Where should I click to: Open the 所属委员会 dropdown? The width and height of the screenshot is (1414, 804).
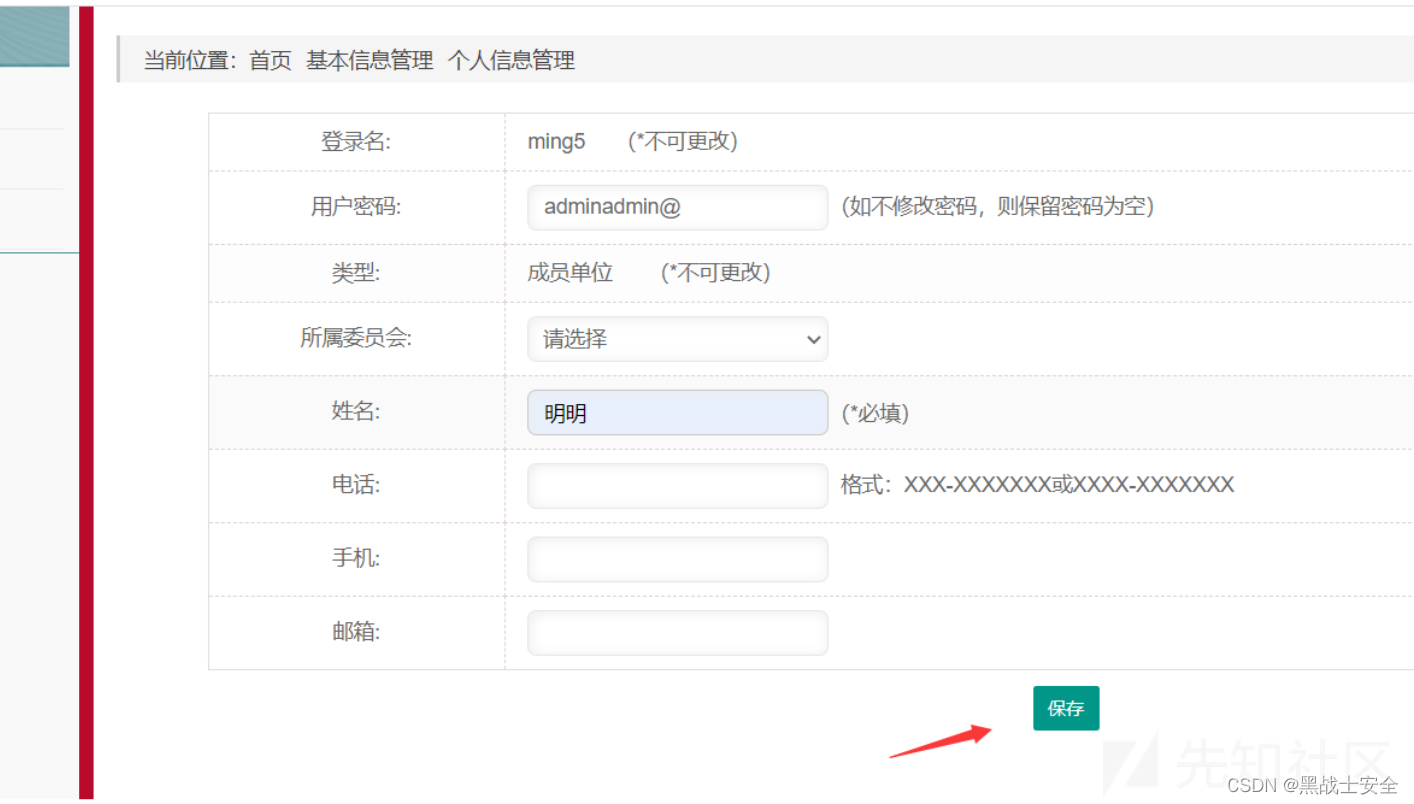[x=678, y=339]
